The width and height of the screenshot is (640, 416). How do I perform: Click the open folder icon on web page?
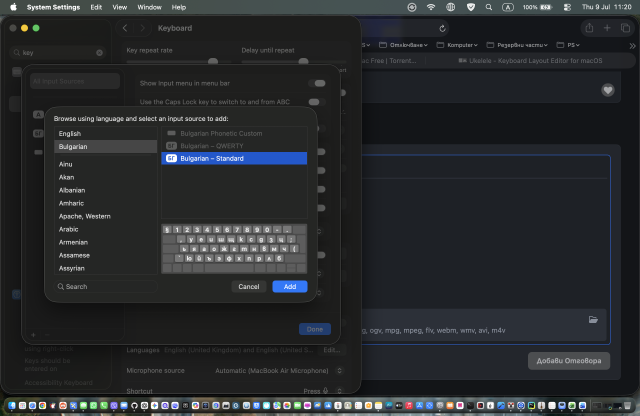click(x=593, y=320)
